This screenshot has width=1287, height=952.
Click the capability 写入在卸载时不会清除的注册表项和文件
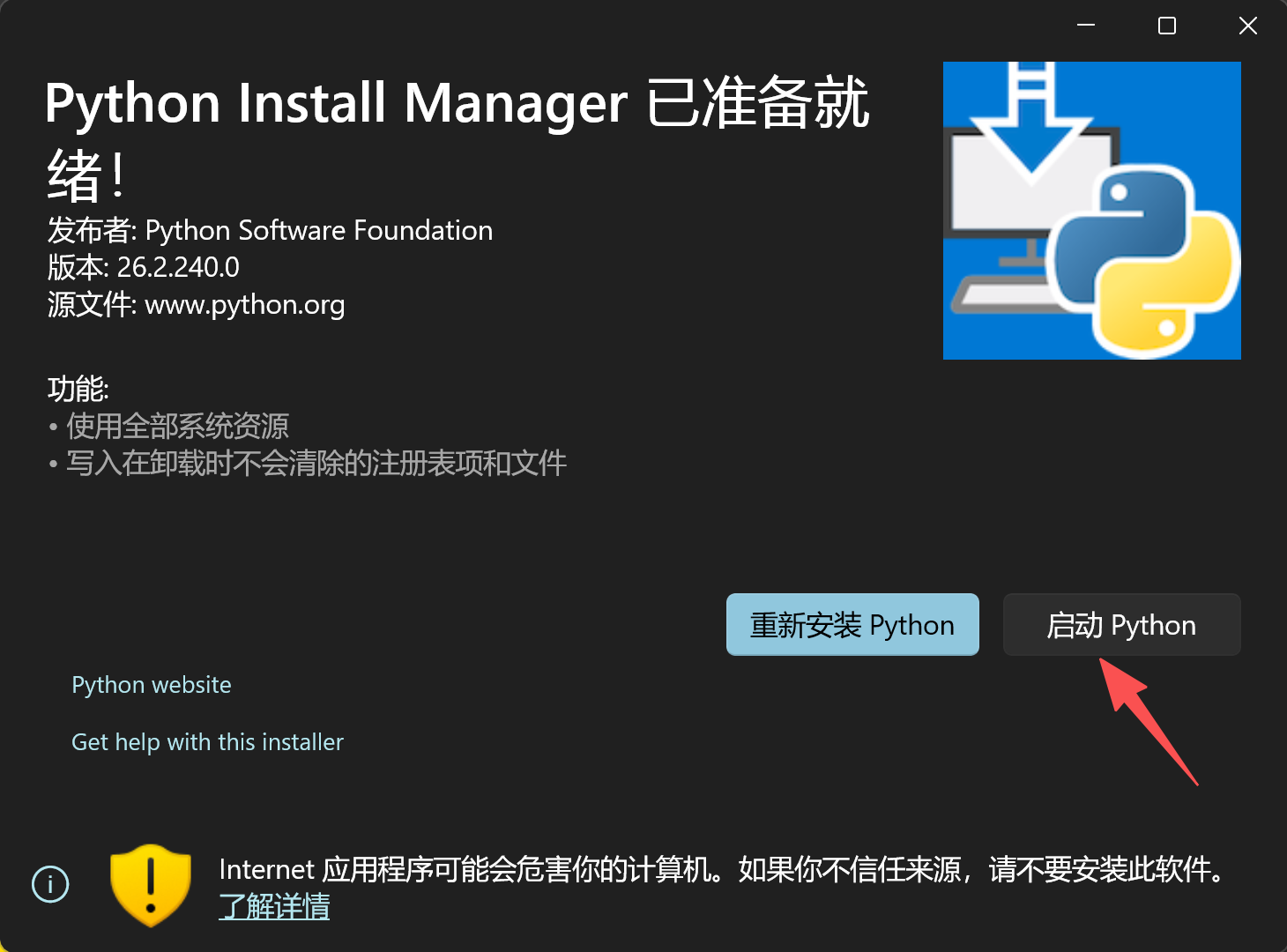[316, 464]
